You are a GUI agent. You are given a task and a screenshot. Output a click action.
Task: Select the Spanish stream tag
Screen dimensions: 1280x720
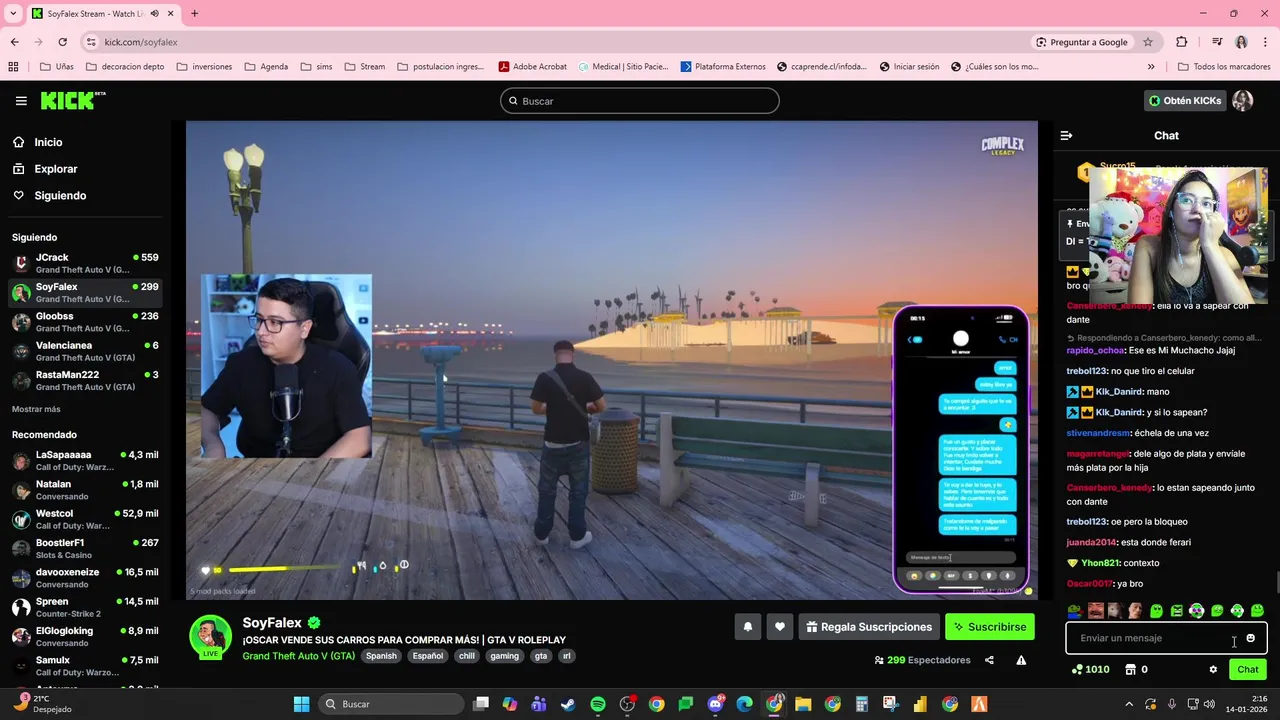coord(381,656)
